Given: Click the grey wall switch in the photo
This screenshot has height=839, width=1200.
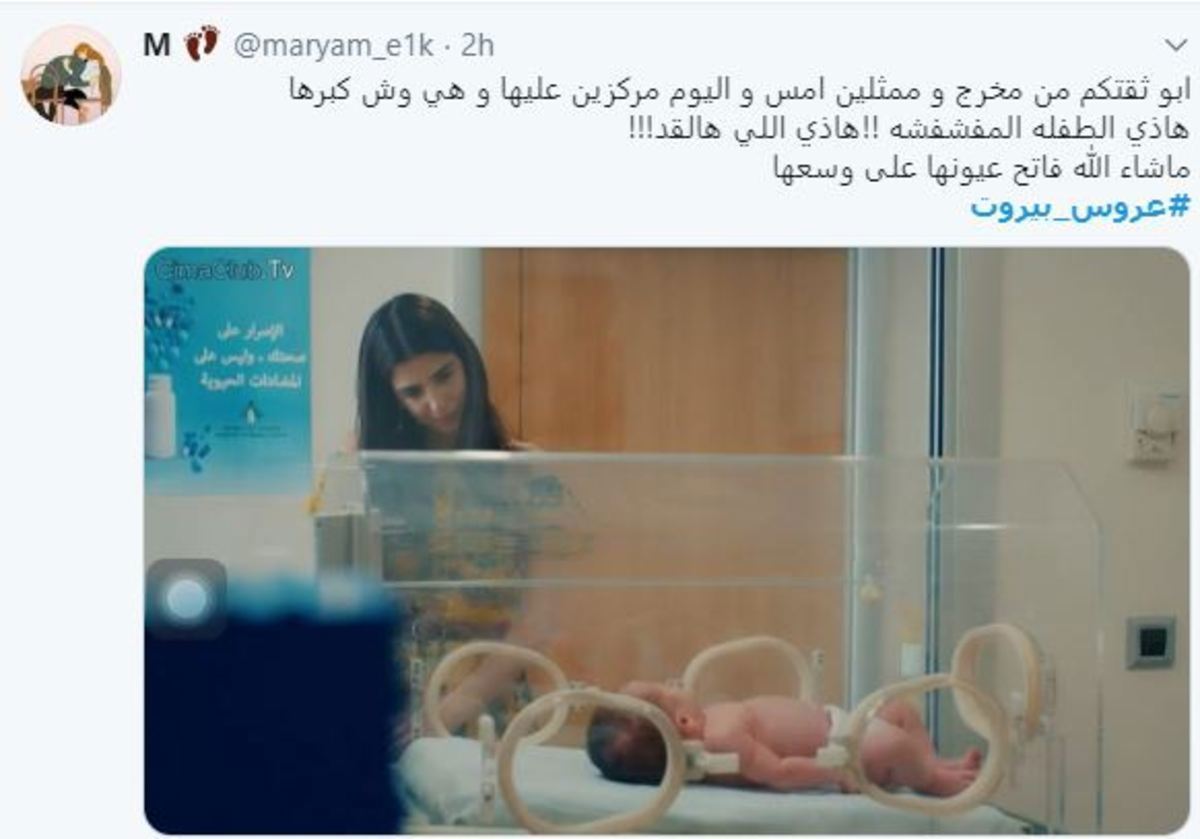Looking at the screenshot, I should click(1150, 642).
